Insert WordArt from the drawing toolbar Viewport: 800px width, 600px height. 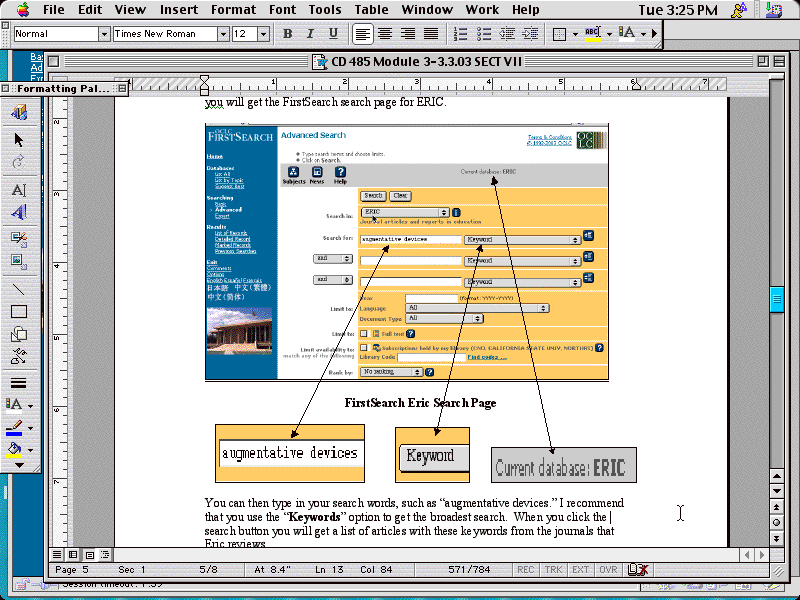point(19,212)
